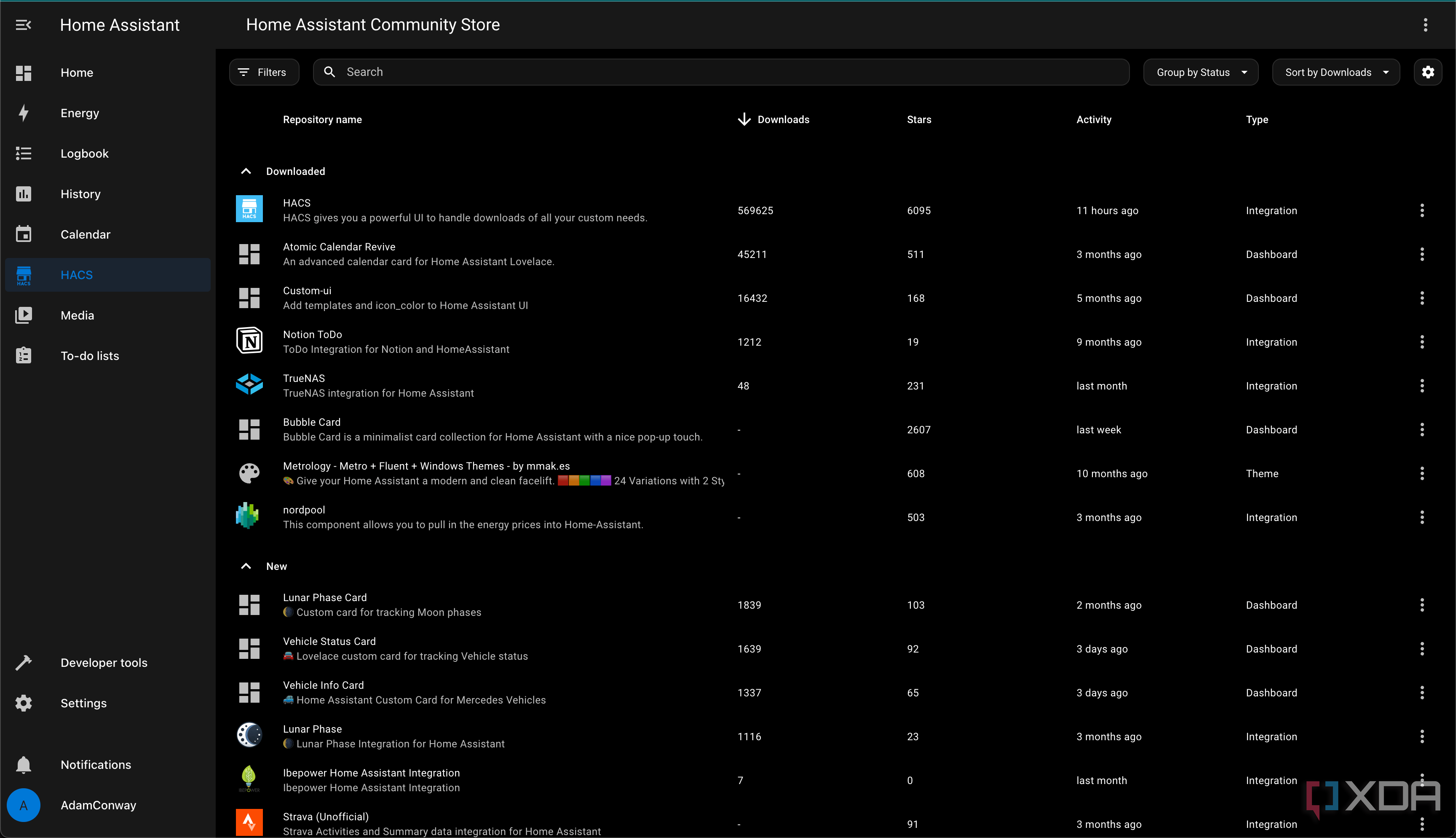
Task: Open three-dot menu for Lunar Phase Card
Action: tap(1421, 605)
